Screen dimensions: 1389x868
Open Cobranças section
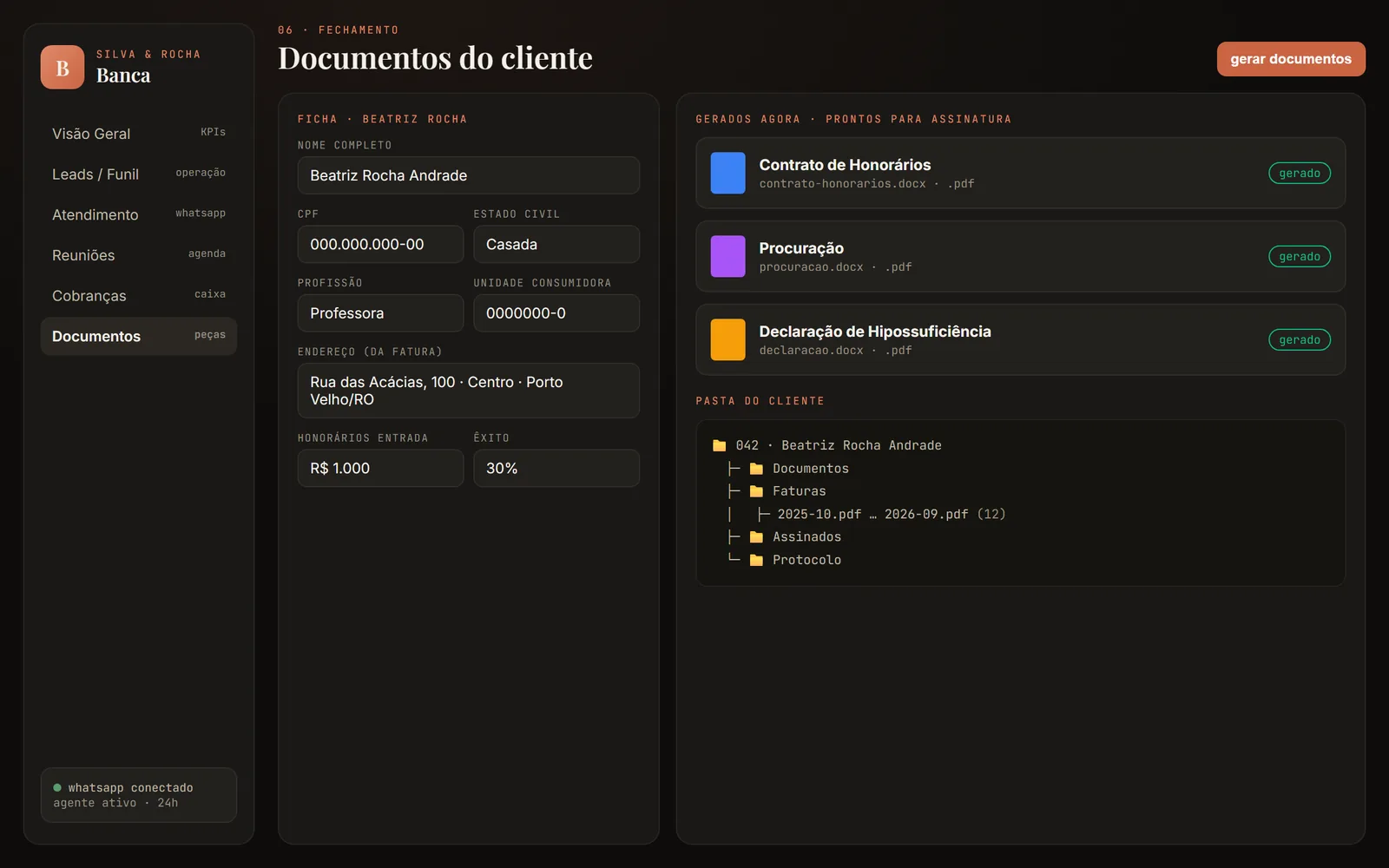pos(139,295)
